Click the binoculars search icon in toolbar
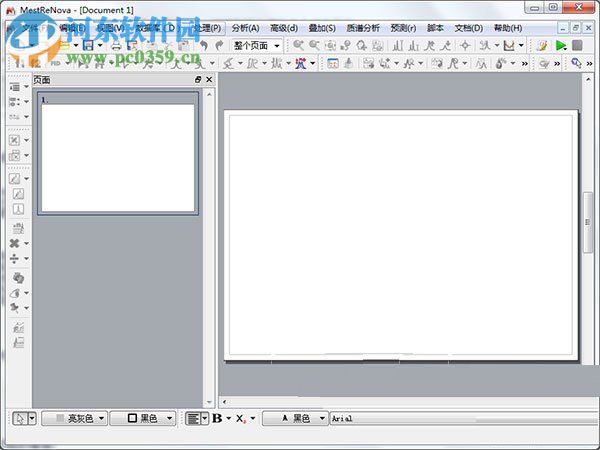 point(576,63)
